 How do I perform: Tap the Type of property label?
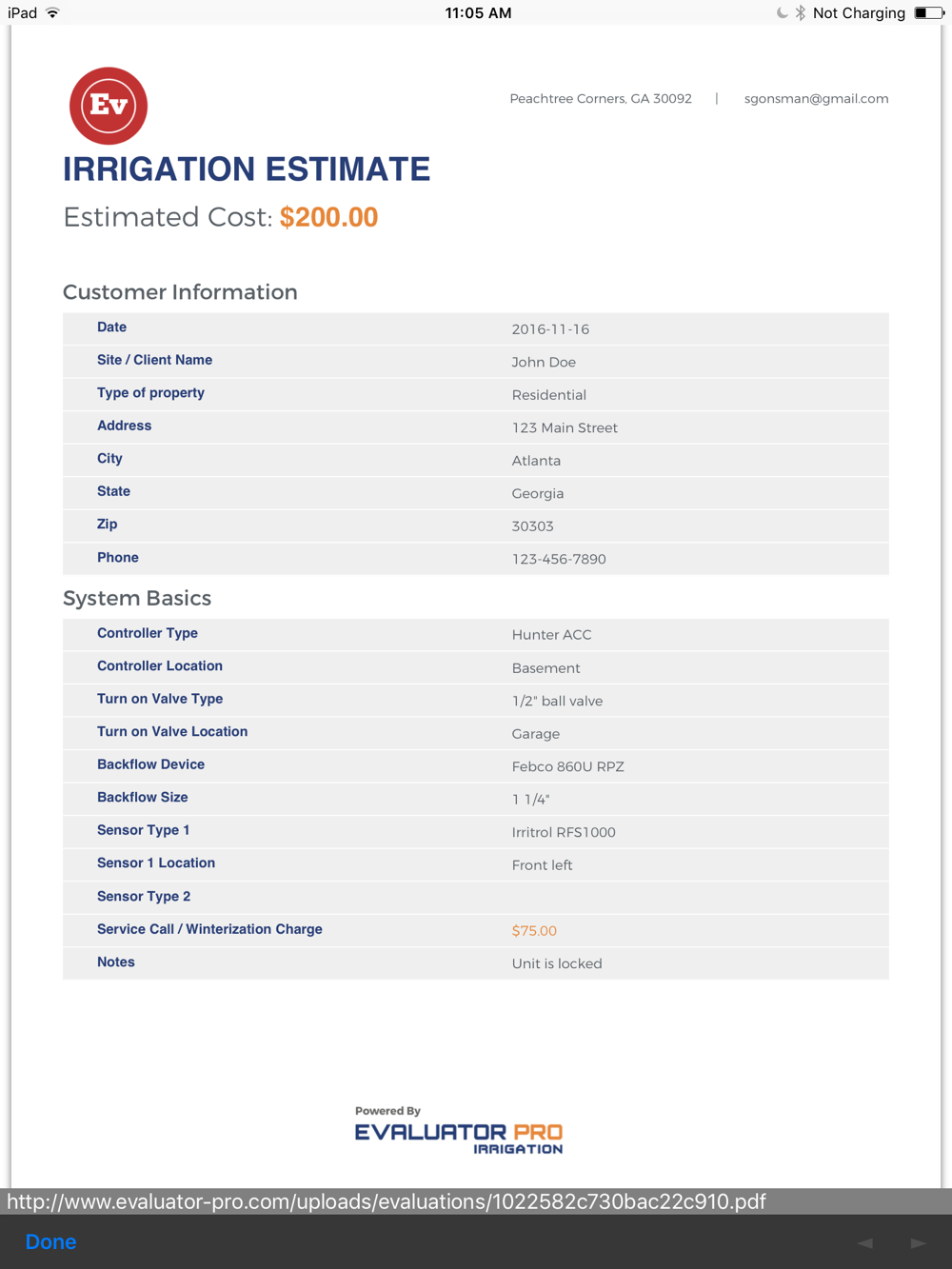150,393
